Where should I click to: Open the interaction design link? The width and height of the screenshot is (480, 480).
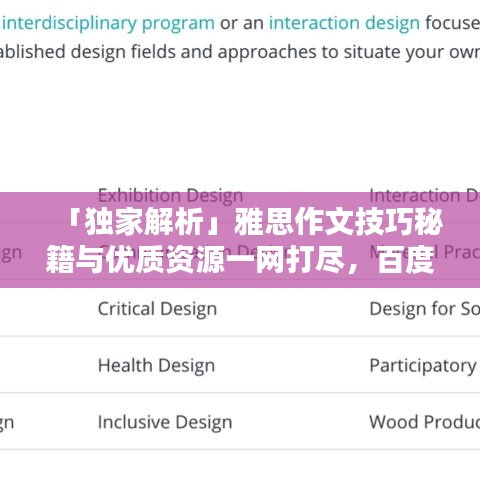(344, 24)
